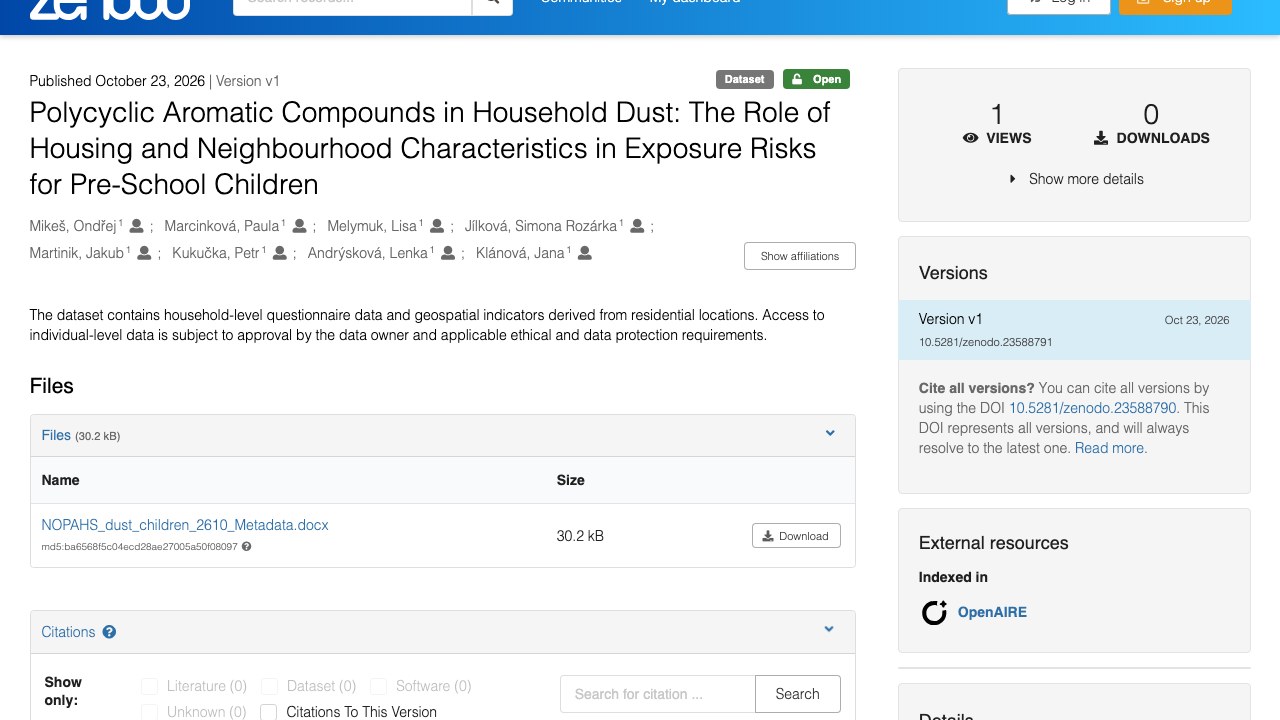Enable the Software (0) citation filter
1280x720 pixels.
coord(378,686)
